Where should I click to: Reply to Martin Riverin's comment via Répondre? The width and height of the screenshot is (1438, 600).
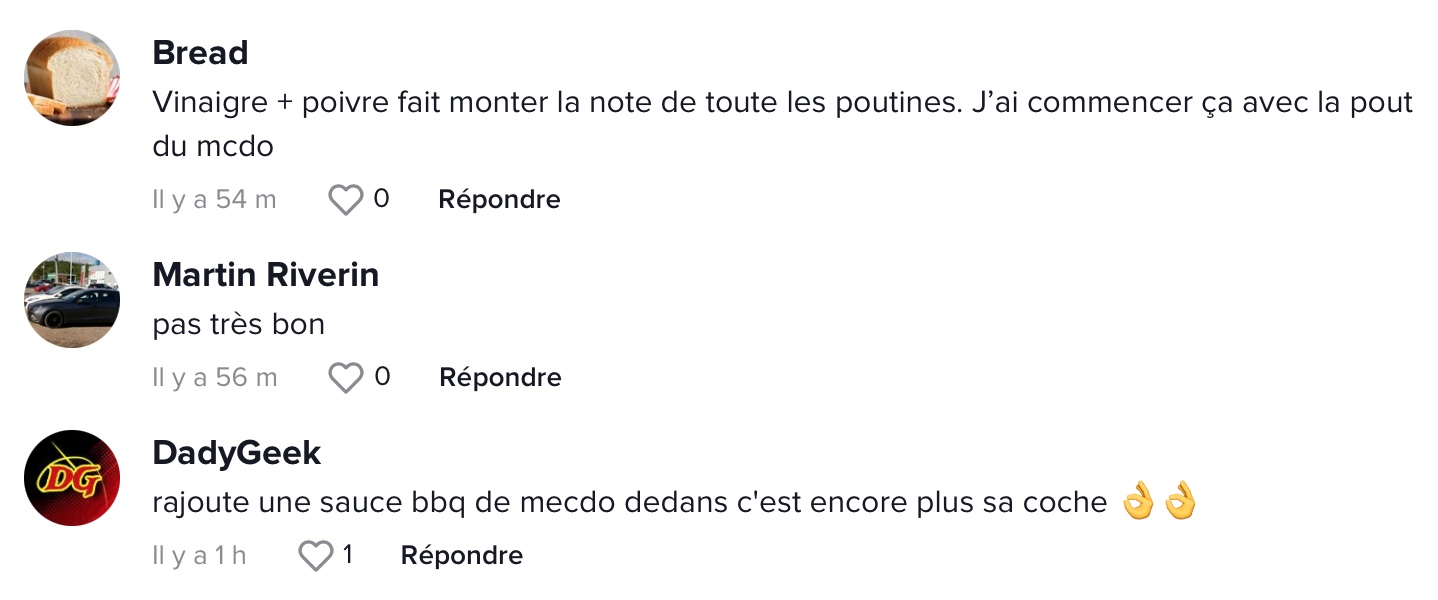(500, 378)
